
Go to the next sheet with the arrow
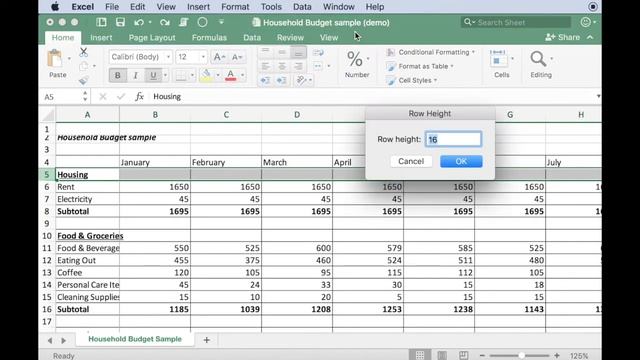64,340
